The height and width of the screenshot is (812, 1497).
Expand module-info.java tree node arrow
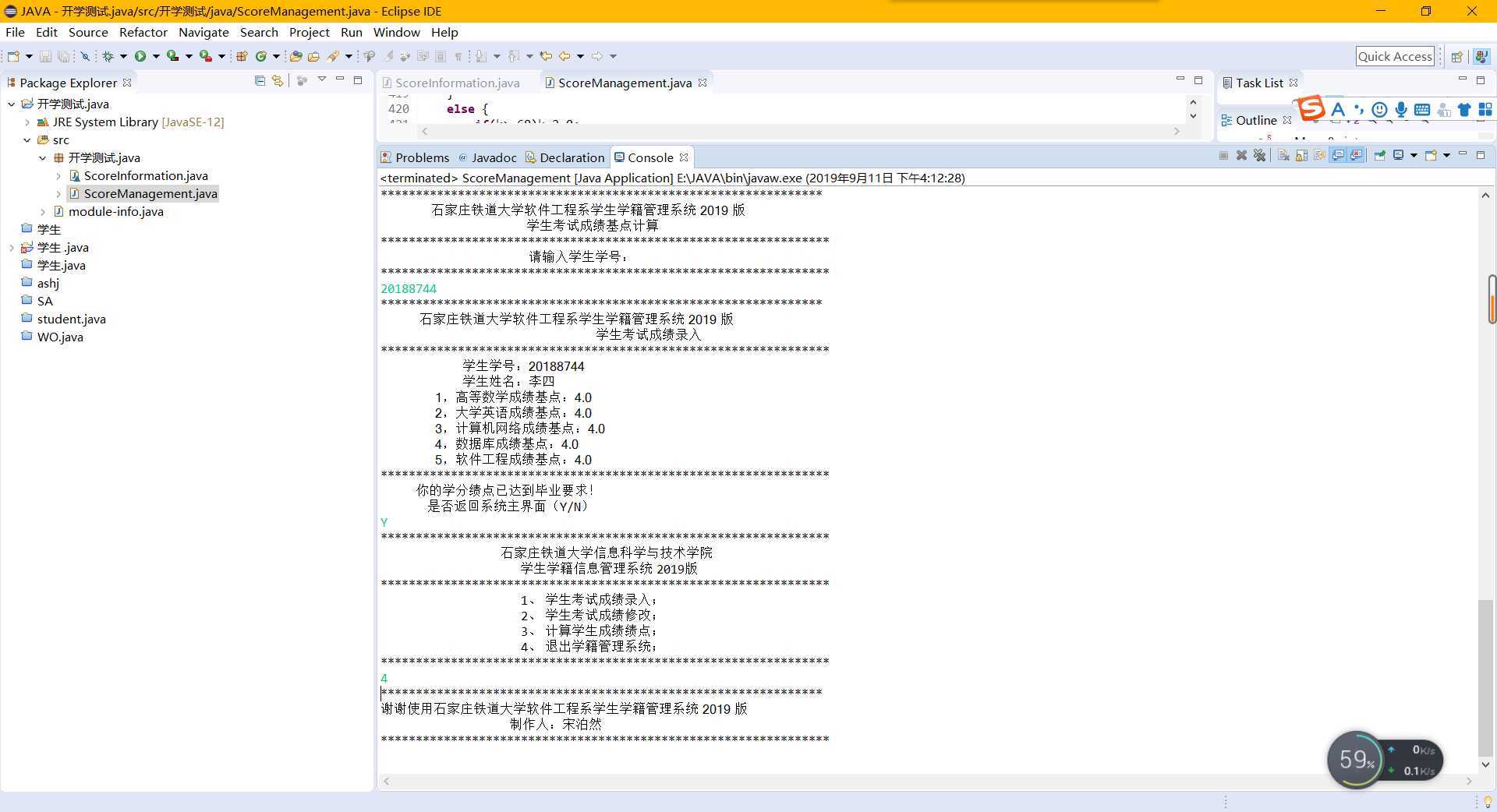(x=43, y=211)
